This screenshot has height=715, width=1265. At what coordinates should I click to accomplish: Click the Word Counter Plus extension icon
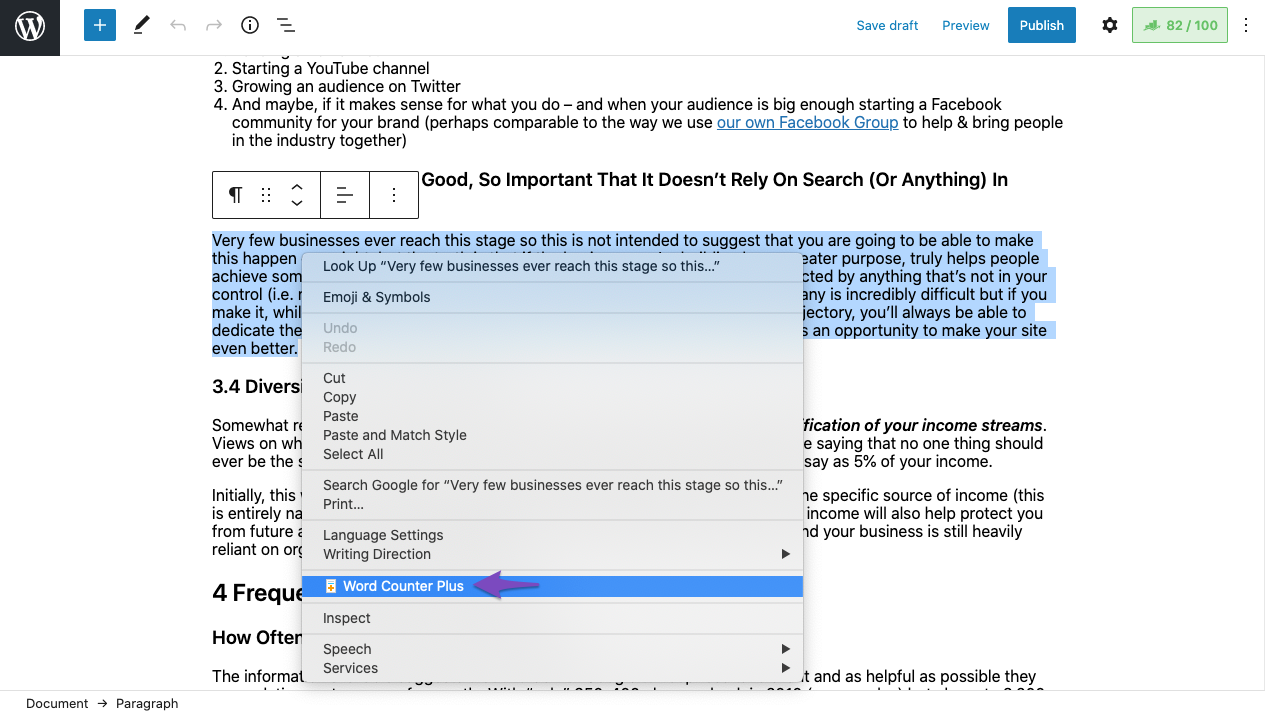pos(331,586)
